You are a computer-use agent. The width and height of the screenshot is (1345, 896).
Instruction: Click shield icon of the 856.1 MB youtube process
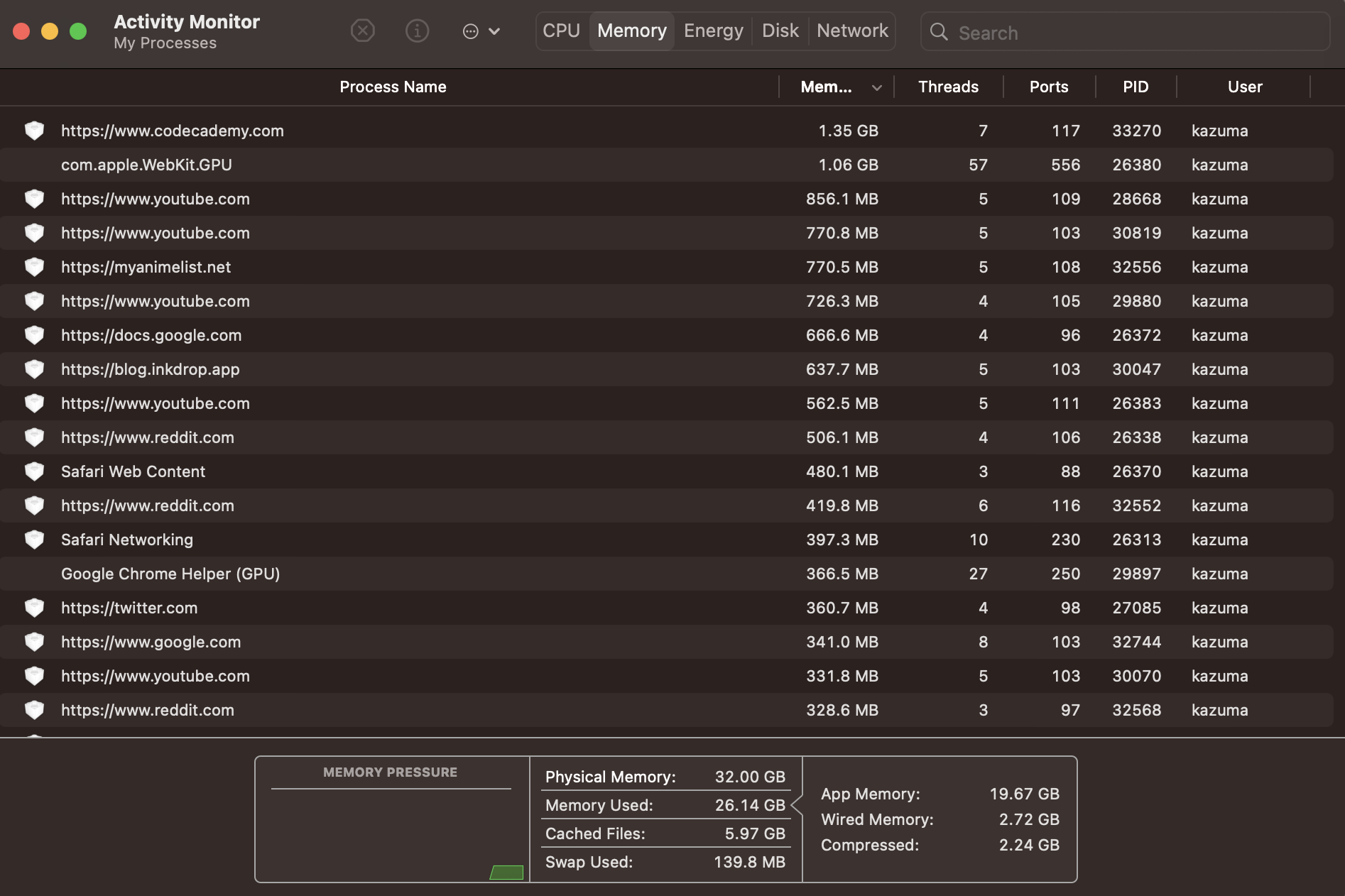click(x=34, y=199)
